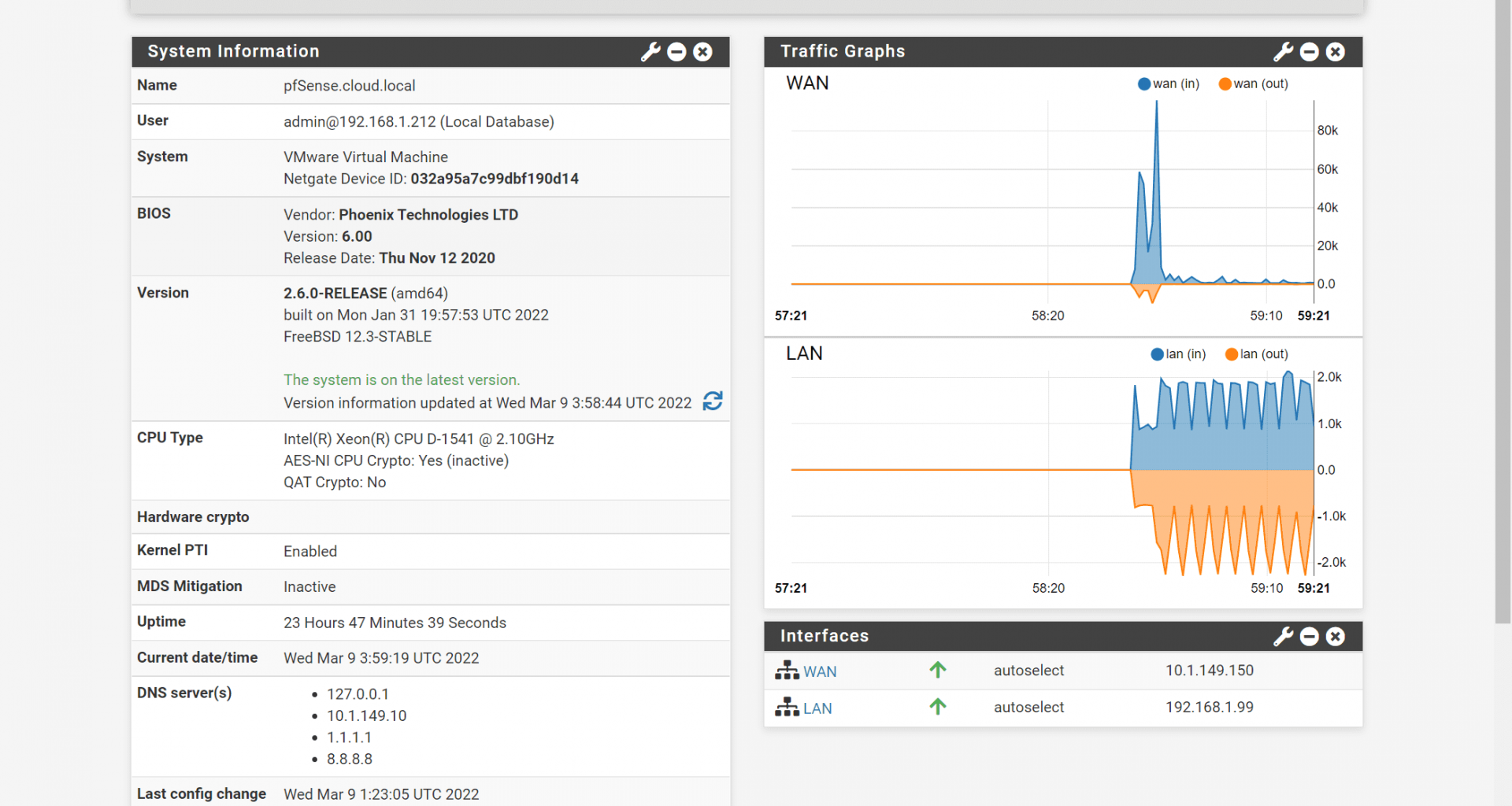Open the WAN interface link

820,671
